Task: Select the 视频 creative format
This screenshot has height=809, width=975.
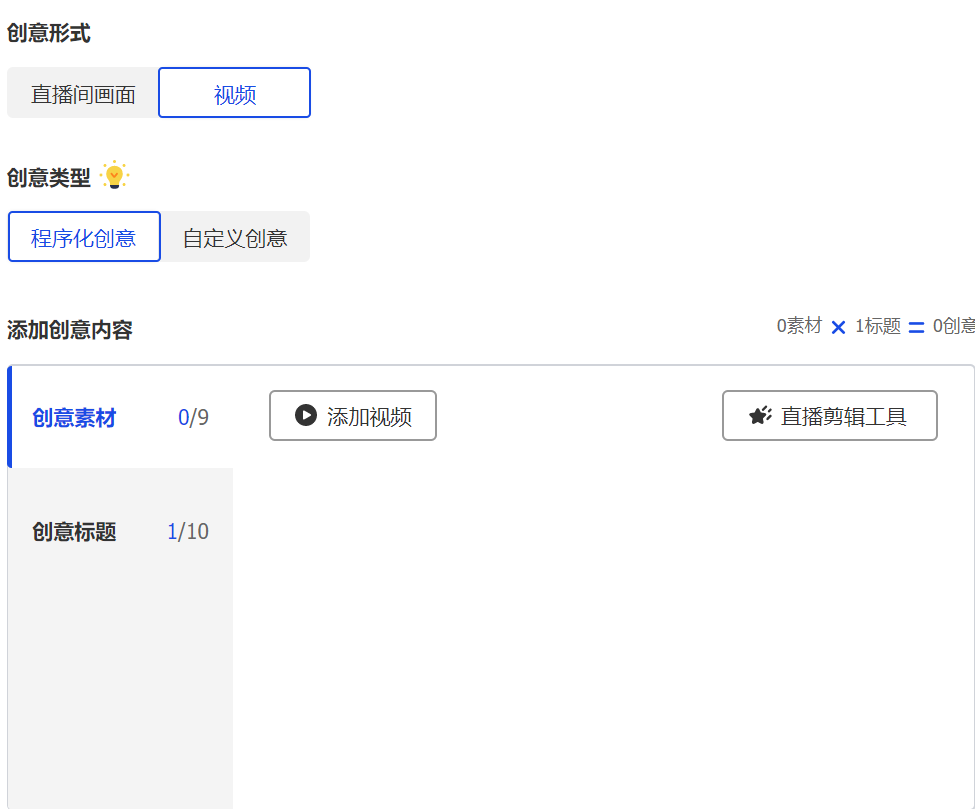Action: click(234, 93)
